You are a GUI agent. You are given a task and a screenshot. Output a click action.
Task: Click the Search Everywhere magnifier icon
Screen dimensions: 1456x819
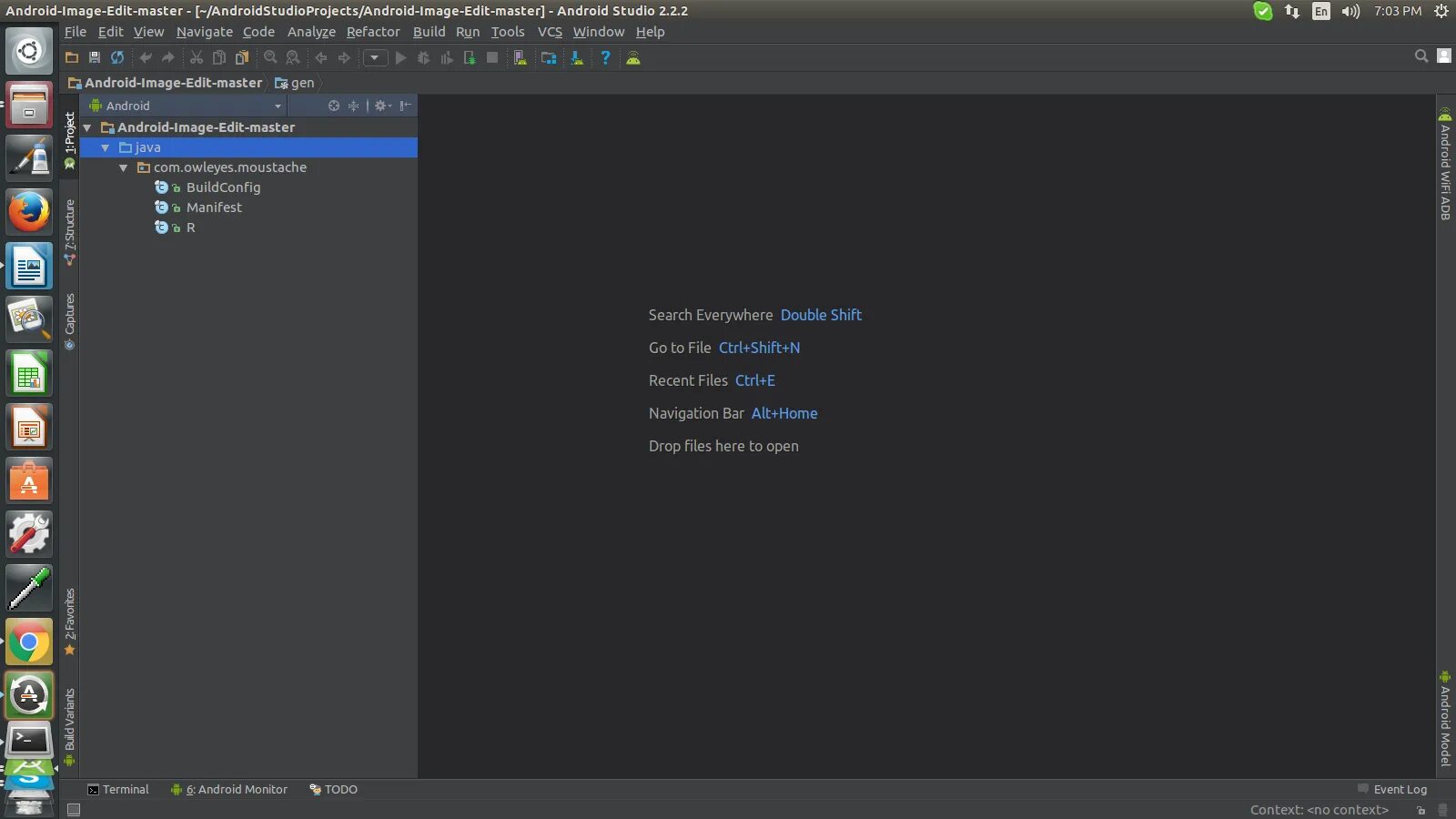click(x=1421, y=56)
